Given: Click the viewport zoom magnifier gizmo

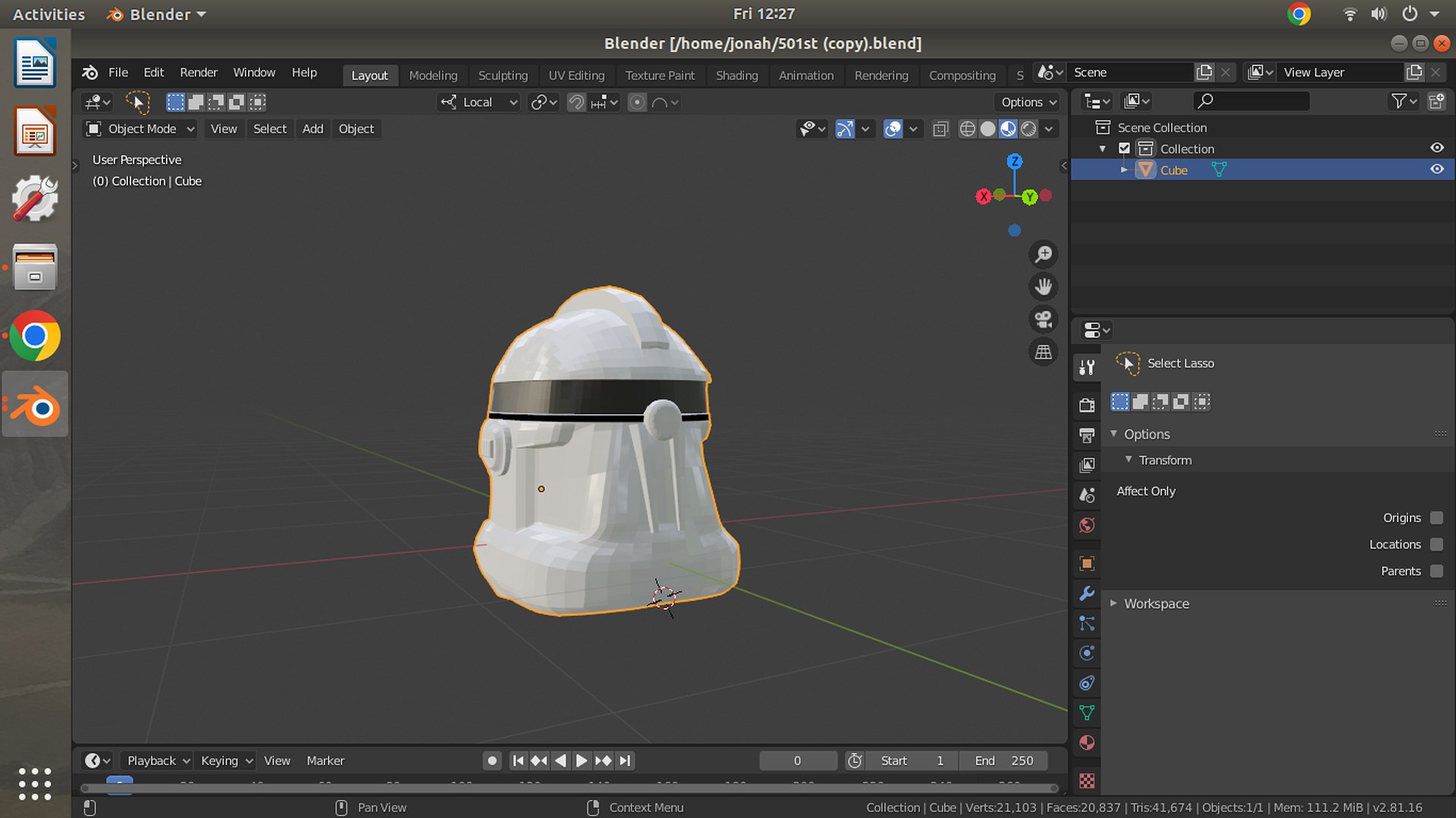Looking at the screenshot, I should 1043,254.
